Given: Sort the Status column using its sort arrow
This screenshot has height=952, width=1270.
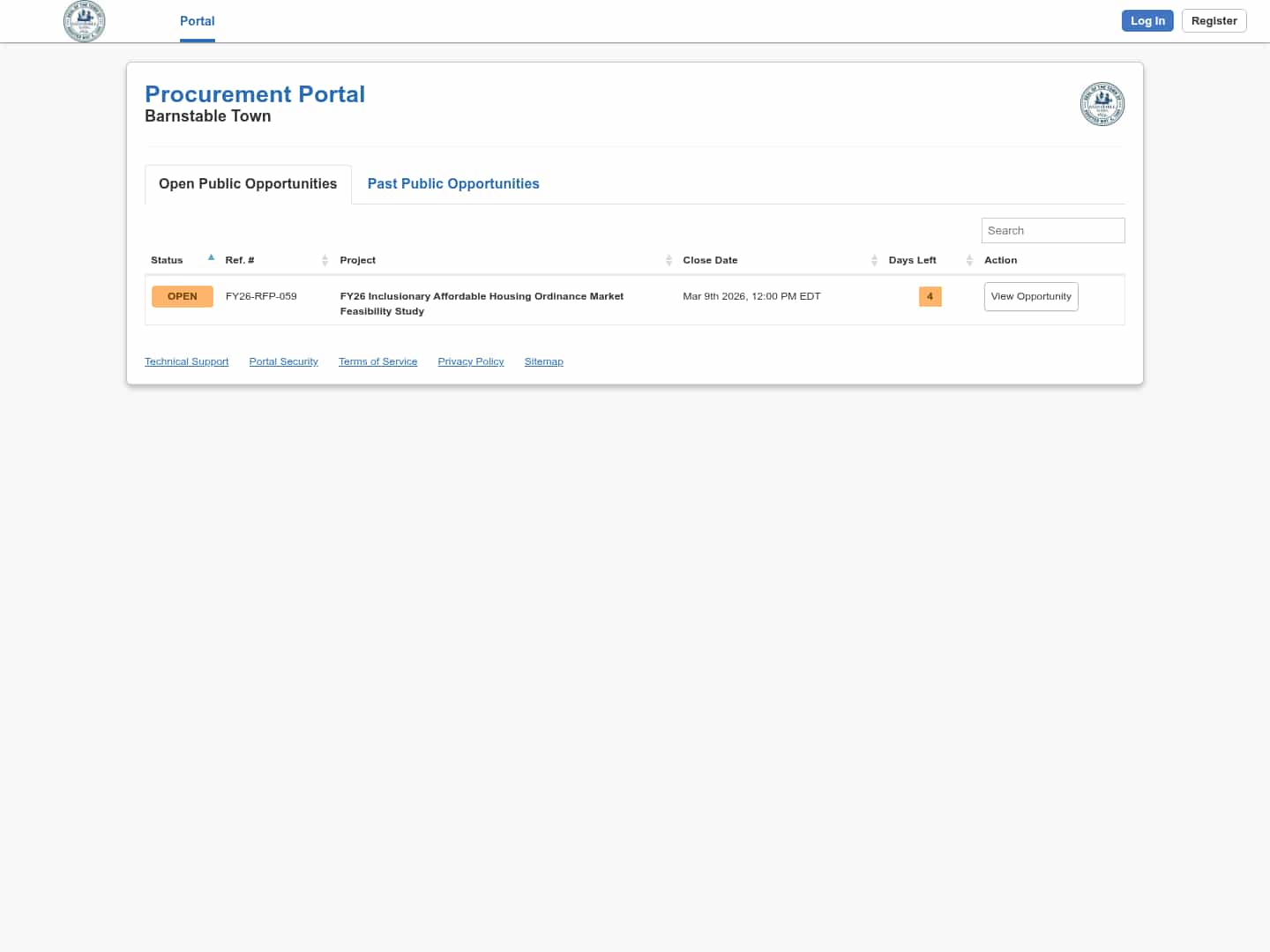Looking at the screenshot, I should coord(211,257).
